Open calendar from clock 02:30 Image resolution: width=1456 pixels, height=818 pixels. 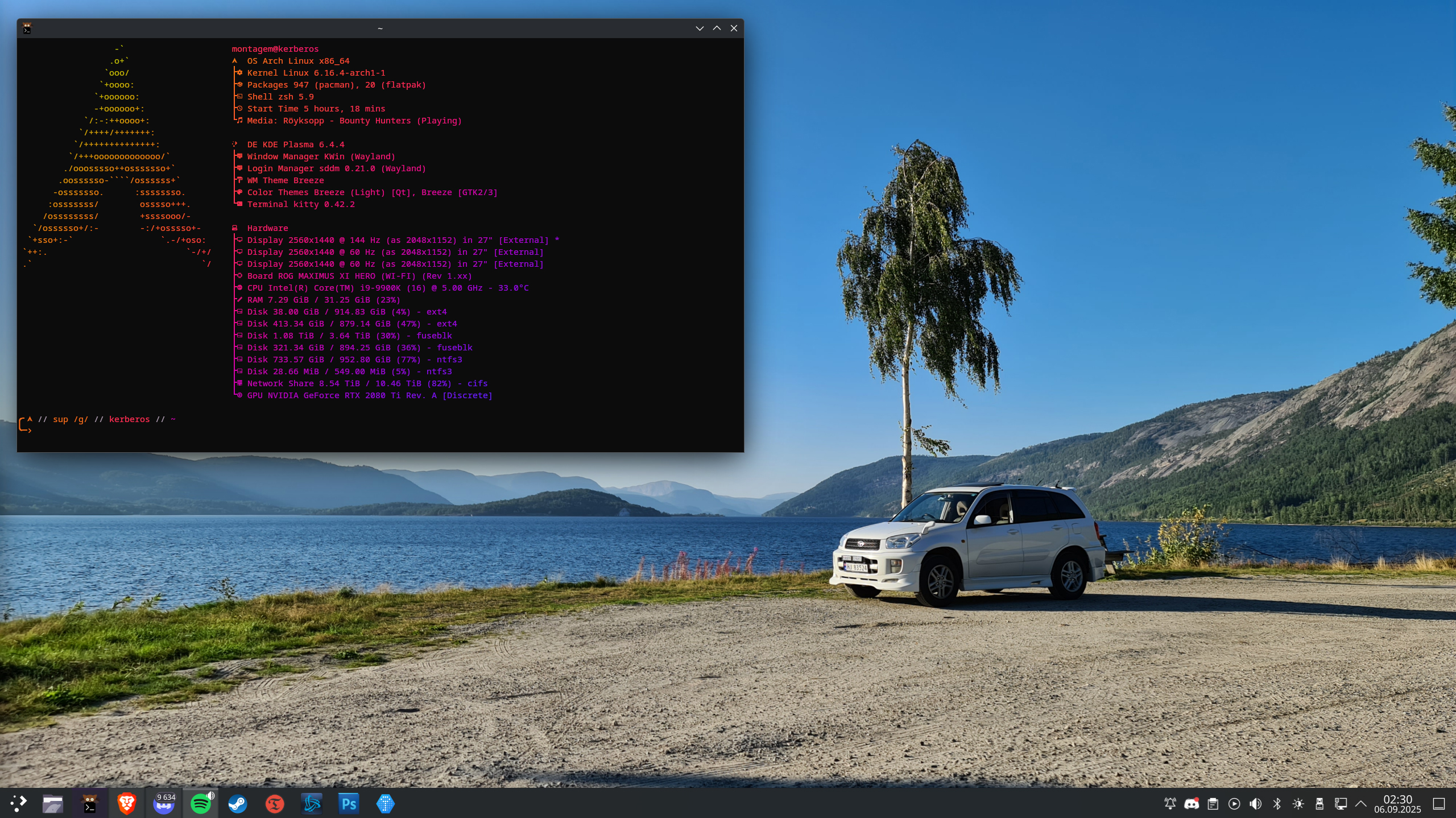pyautogui.click(x=1397, y=803)
